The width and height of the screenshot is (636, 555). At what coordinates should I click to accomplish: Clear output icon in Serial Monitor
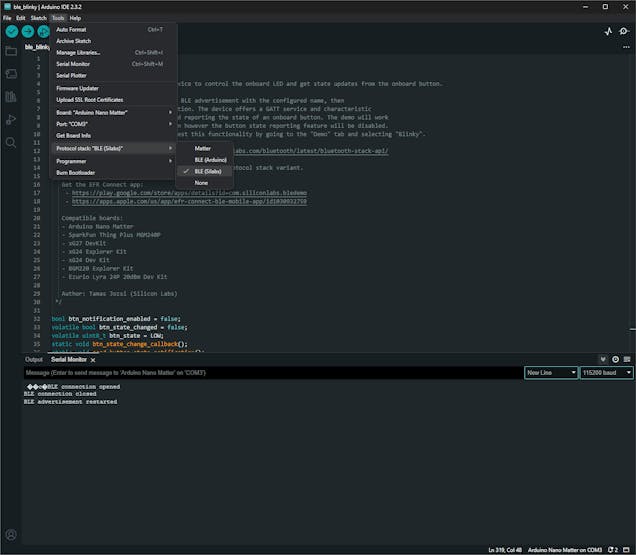click(x=627, y=359)
